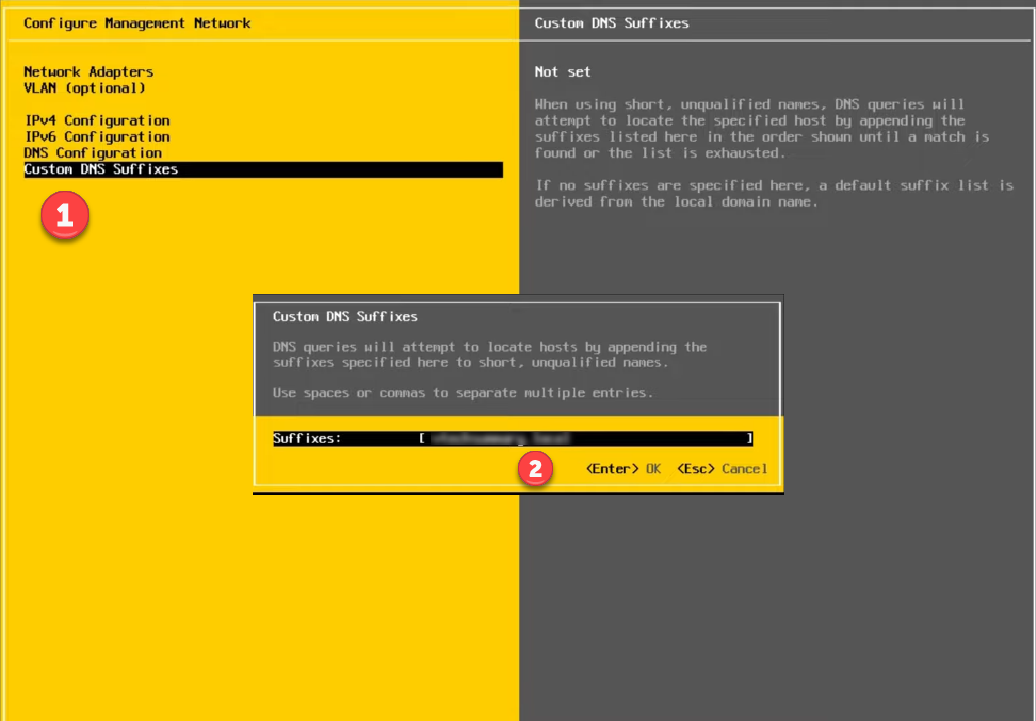Click the <Enter> OK option
The width and height of the screenshot is (1036, 721).
tap(623, 469)
